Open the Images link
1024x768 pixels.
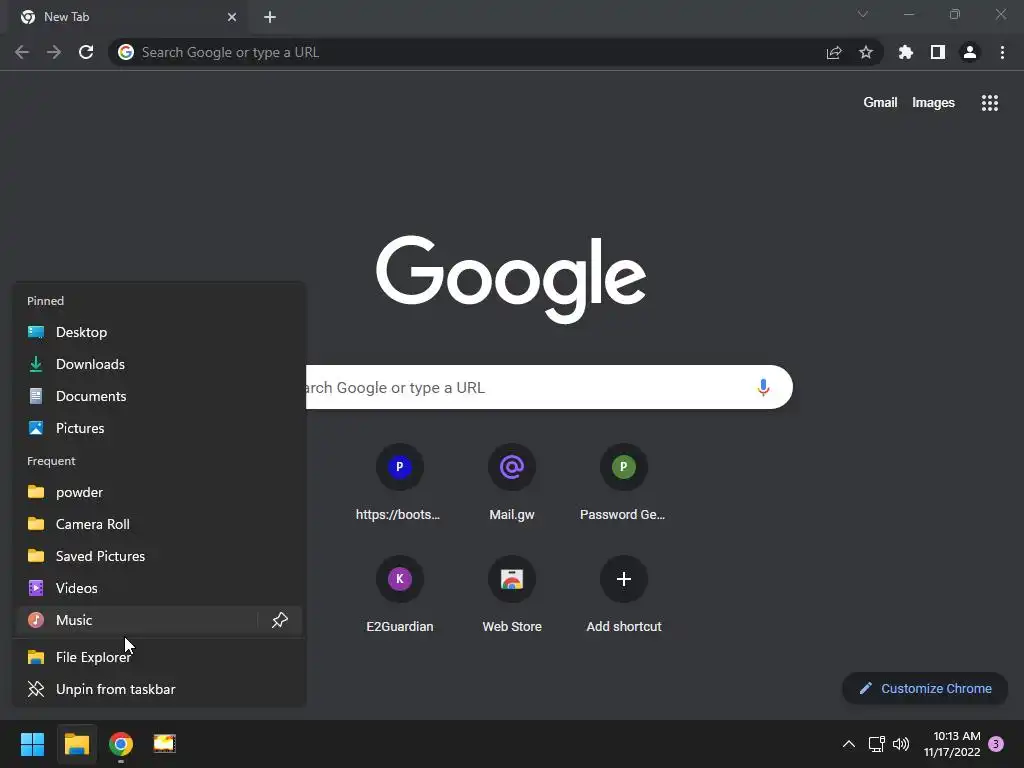[x=933, y=103]
